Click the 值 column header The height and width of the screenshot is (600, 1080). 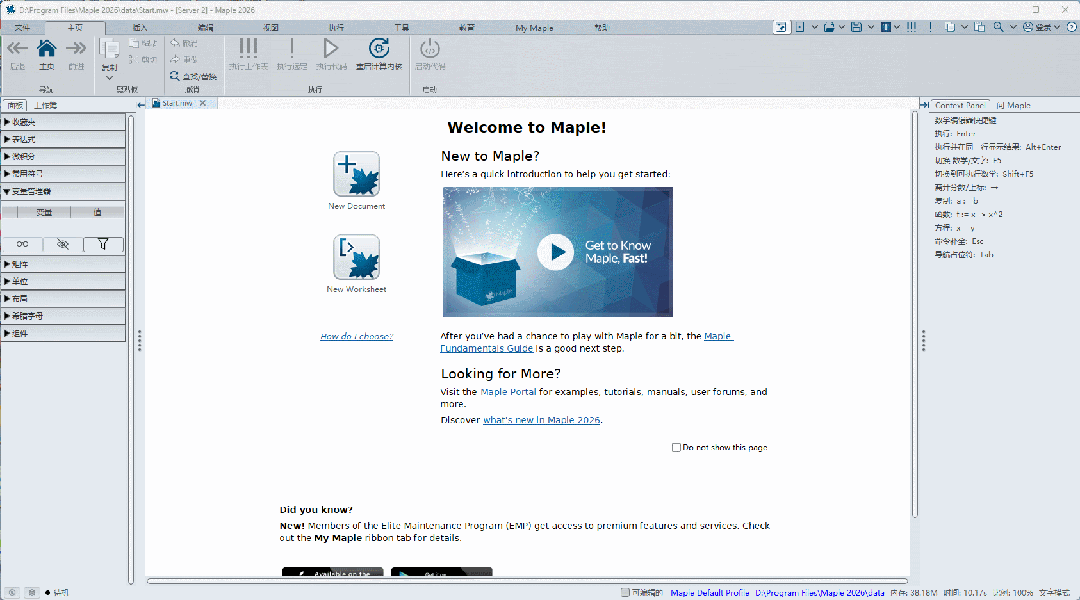[97, 212]
